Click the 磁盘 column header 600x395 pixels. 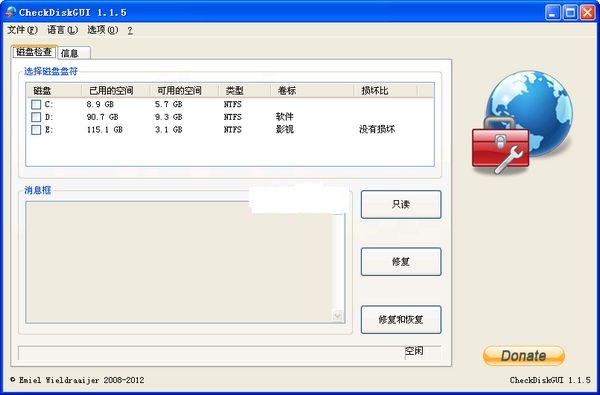click(54, 91)
